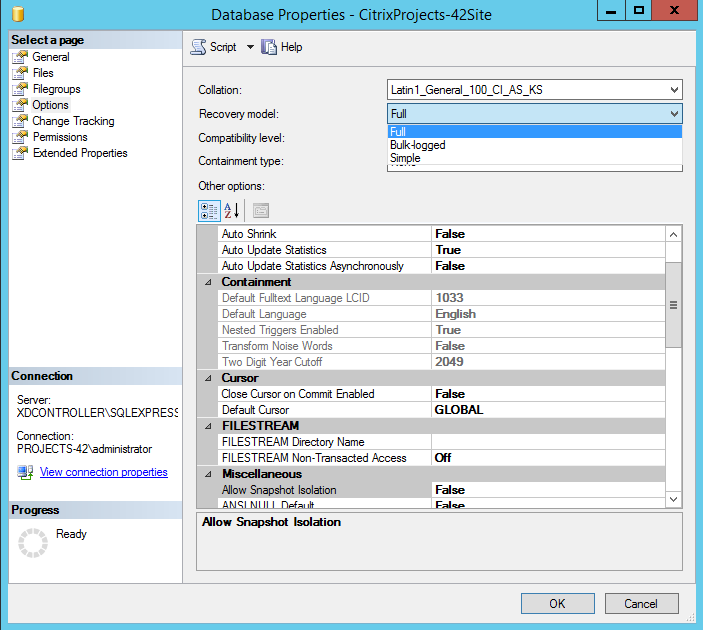
Task: Click the Permissions page icon
Action: 20,137
